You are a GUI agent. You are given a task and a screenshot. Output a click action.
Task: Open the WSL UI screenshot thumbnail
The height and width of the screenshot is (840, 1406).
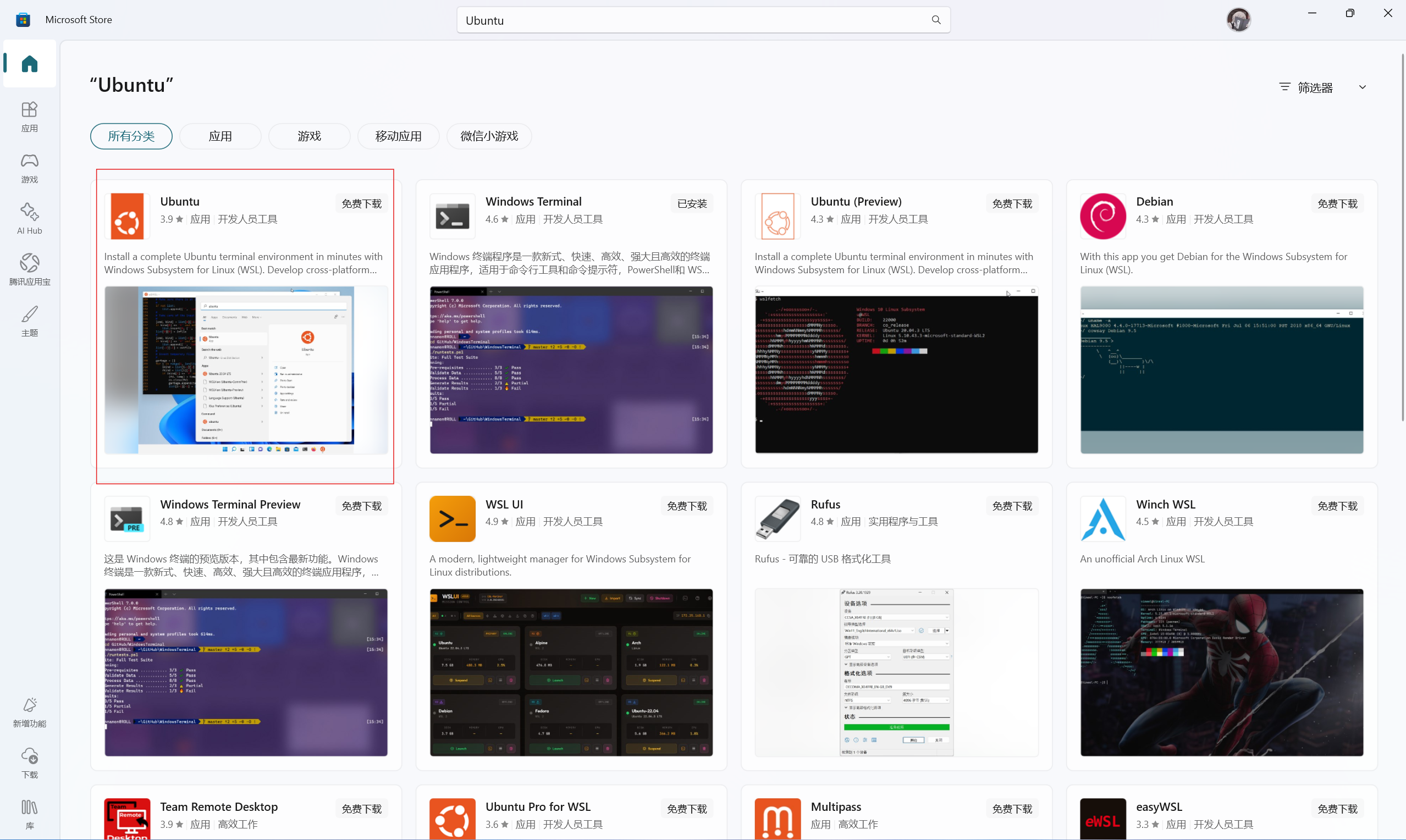click(571, 672)
